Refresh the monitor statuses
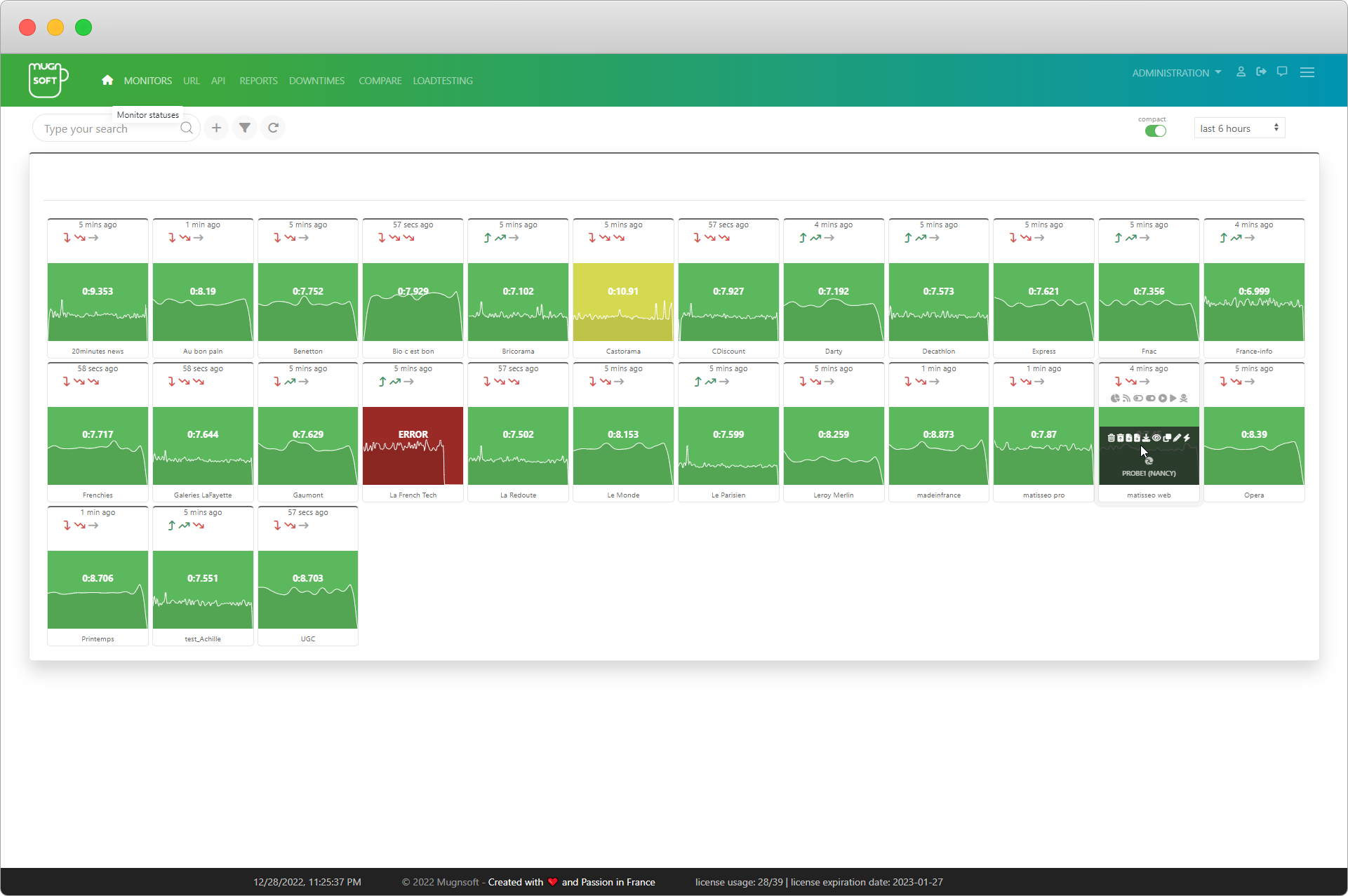 [x=274, y=128]
